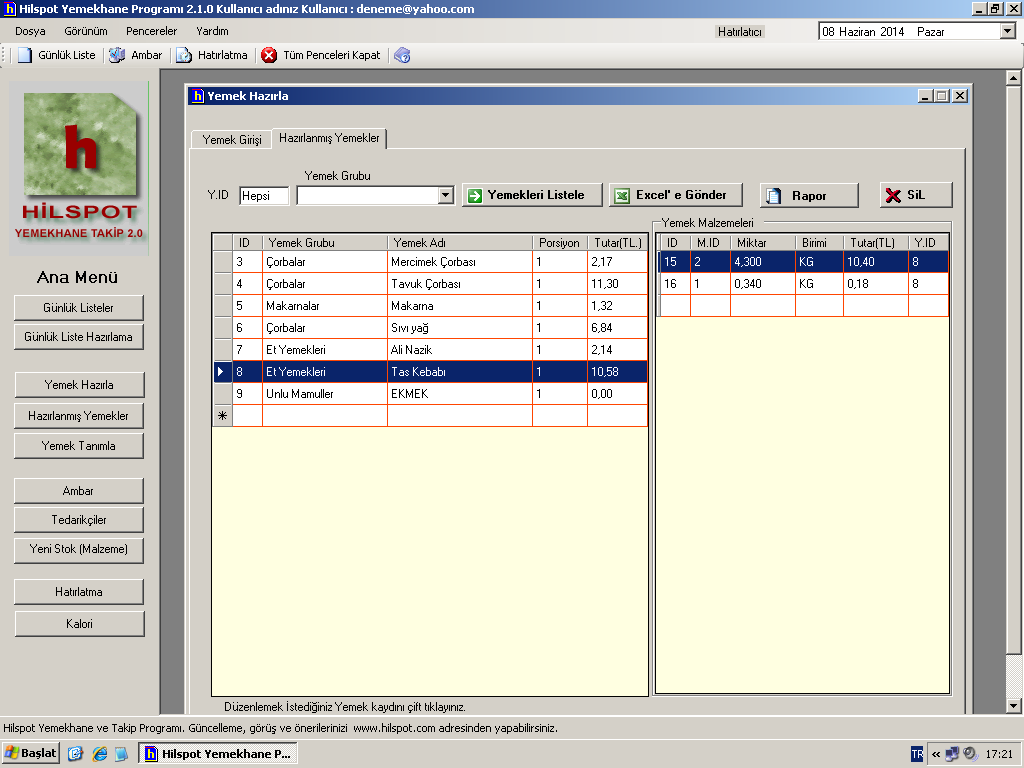
Task: Open the Görünüm menu
Action: (86, 31)
